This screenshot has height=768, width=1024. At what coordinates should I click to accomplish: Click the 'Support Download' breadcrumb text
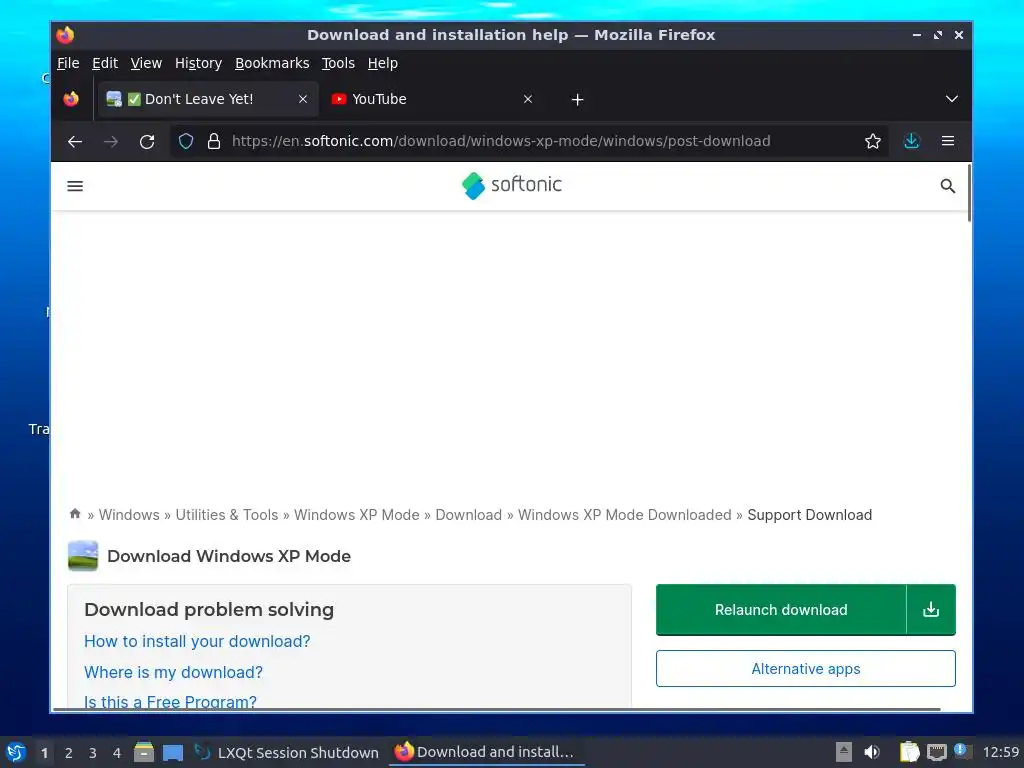coord(810,515)
